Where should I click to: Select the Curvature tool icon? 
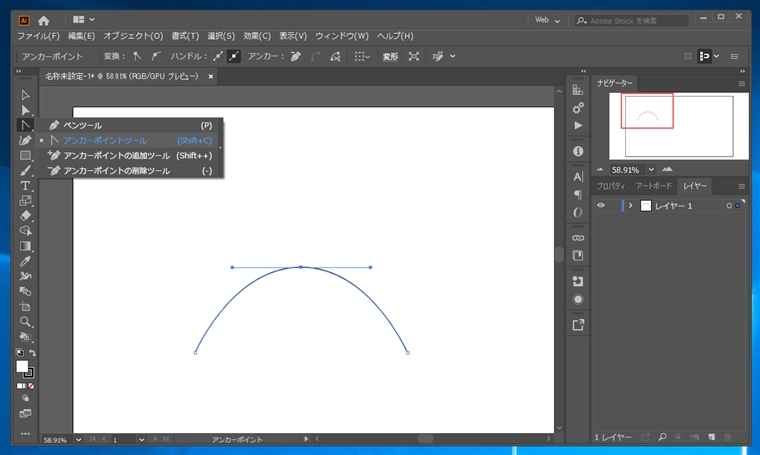(25, 141)
